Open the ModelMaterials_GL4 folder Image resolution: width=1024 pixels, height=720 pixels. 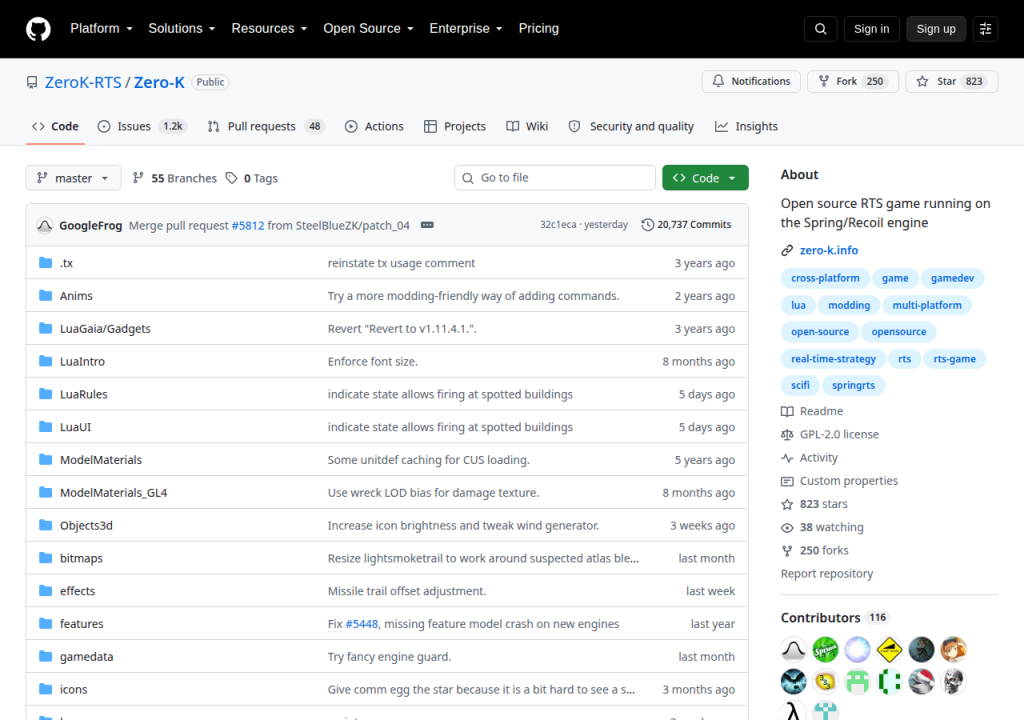pyautogui.click(x=114, y=493)
